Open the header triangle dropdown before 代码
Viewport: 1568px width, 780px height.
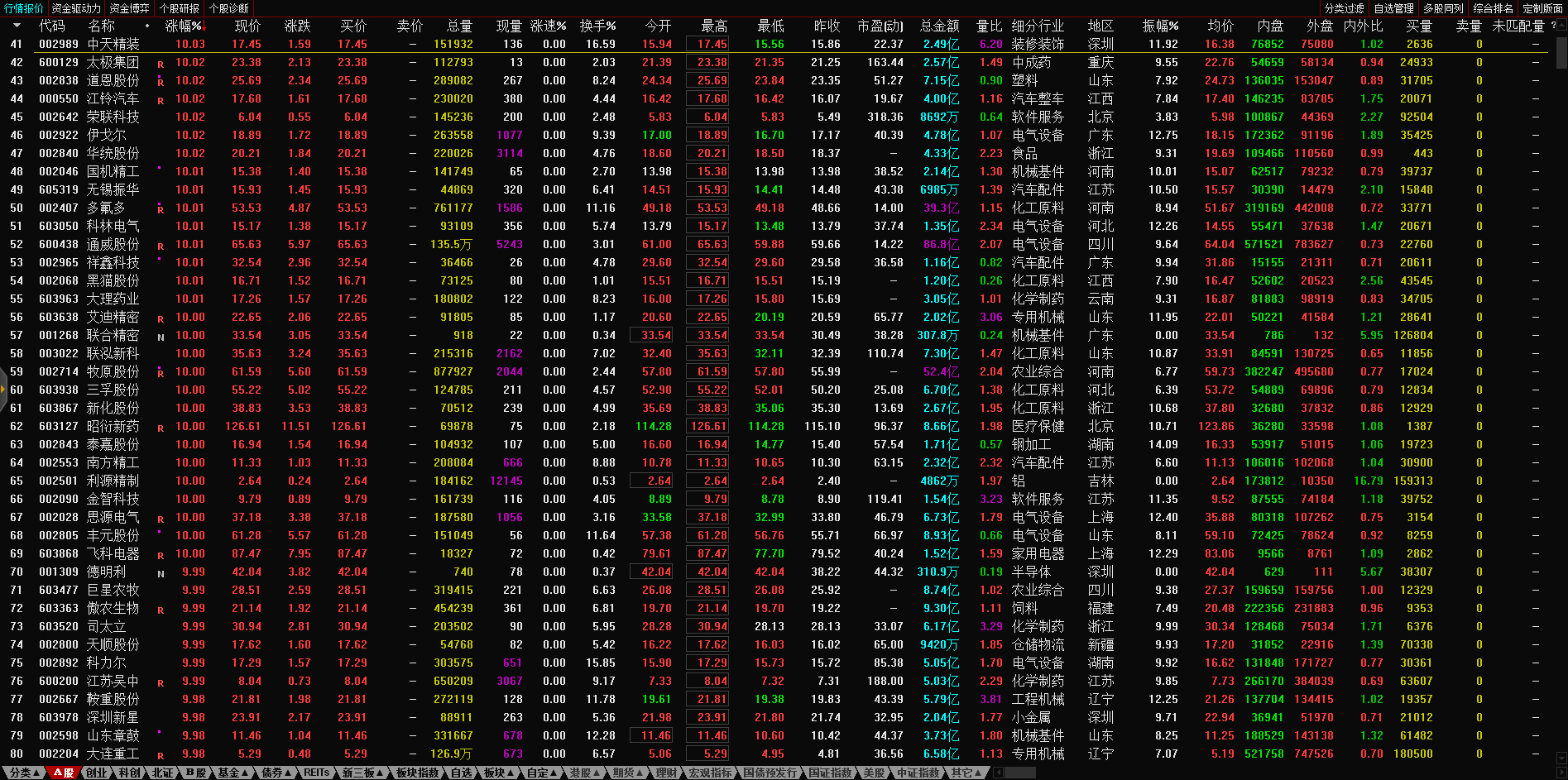tap(17, 26)
